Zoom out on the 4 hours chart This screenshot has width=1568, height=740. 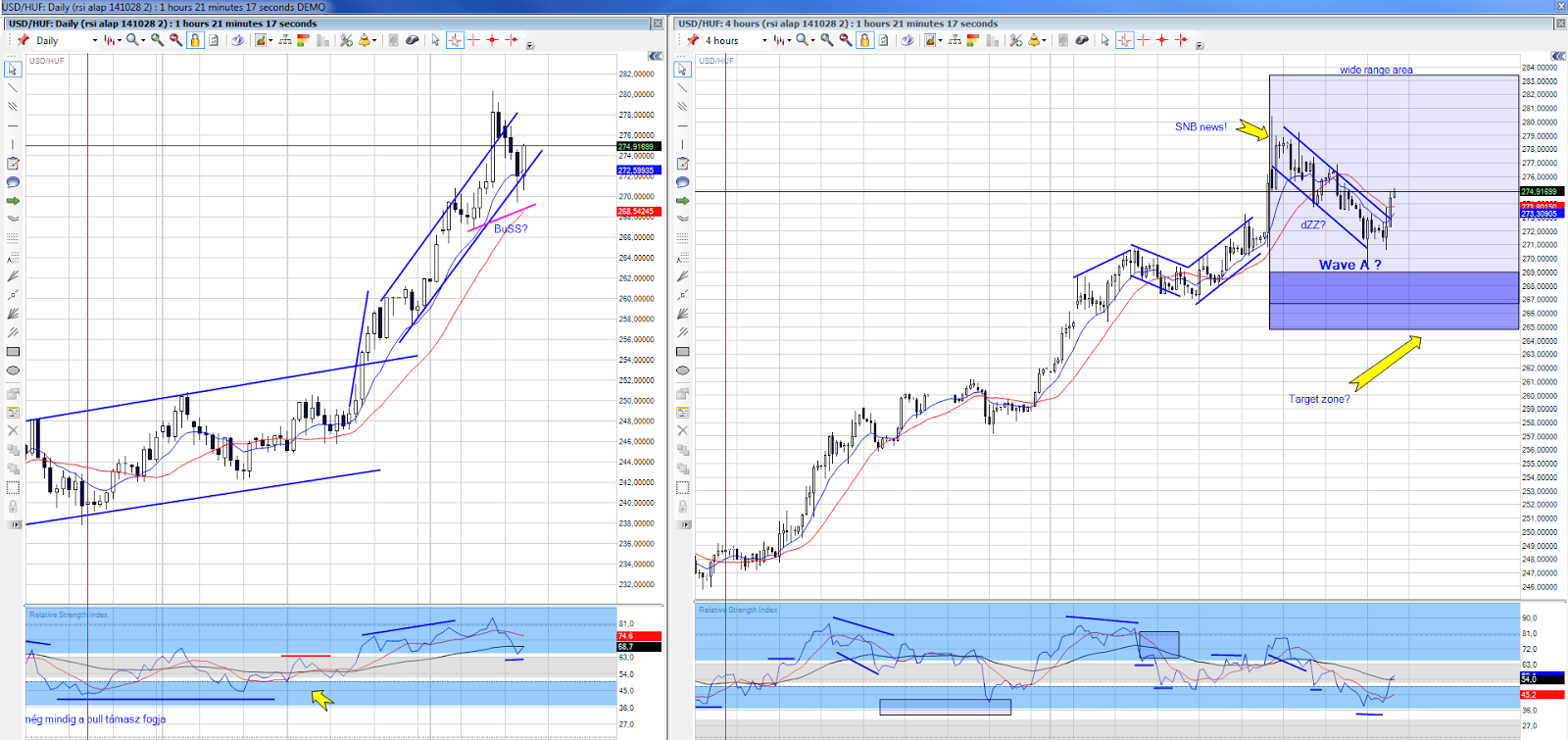pos(846,40)
